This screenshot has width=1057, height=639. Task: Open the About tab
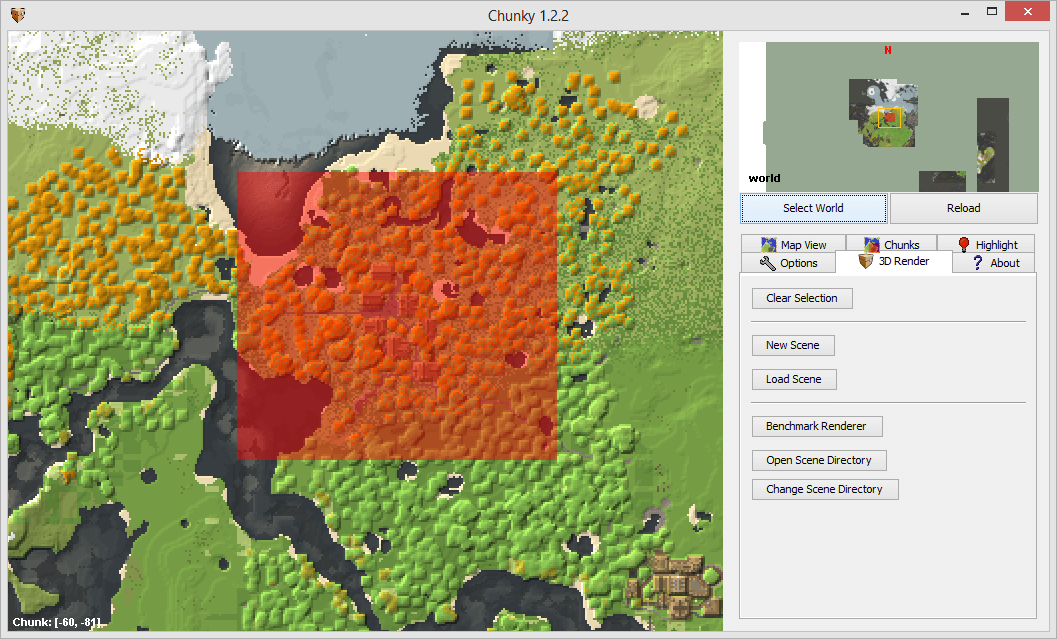(x=994, y=263)
